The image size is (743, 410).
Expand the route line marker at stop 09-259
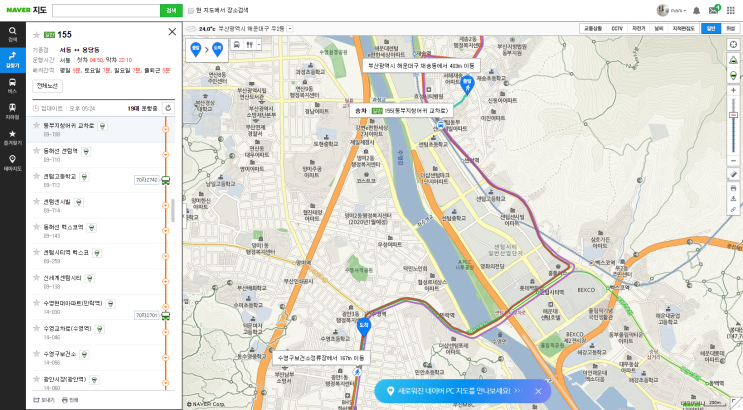(x=165, y=256)
